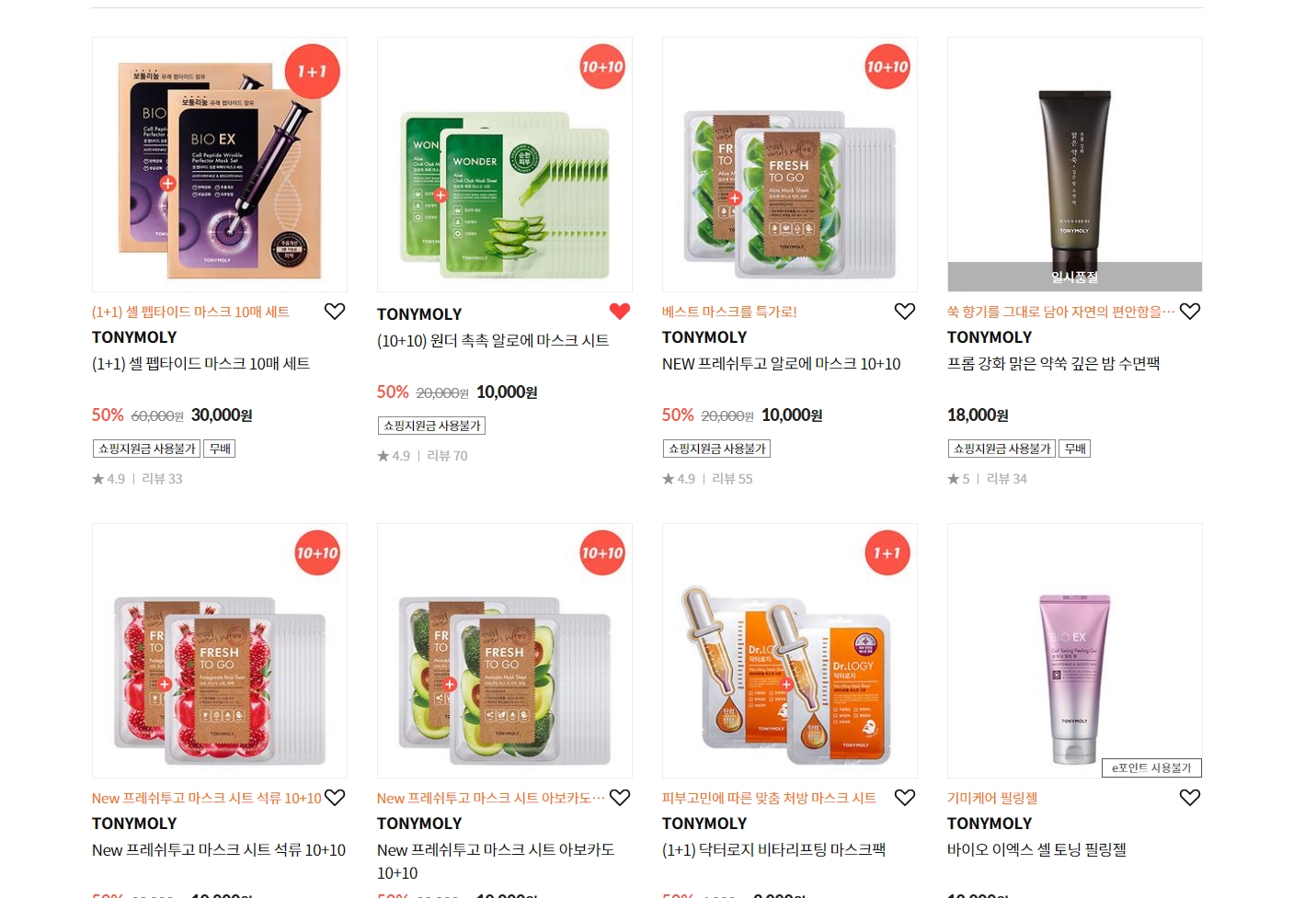
Task: Open the purple BIO EX peeling gel thumbnail
Action: pyautogui.click(x=1075, y=651)
